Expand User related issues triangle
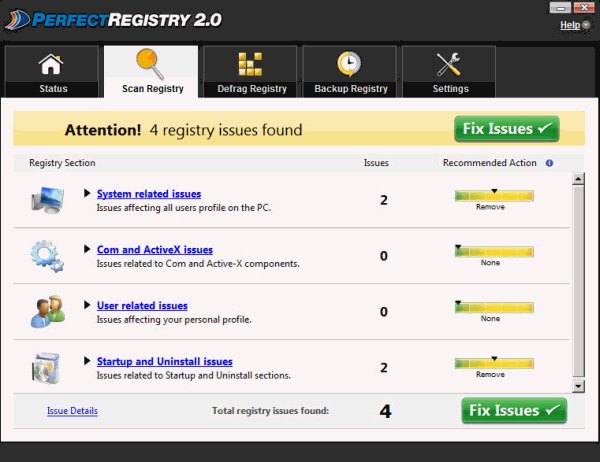The image size is (600, 462). (87, 305)
